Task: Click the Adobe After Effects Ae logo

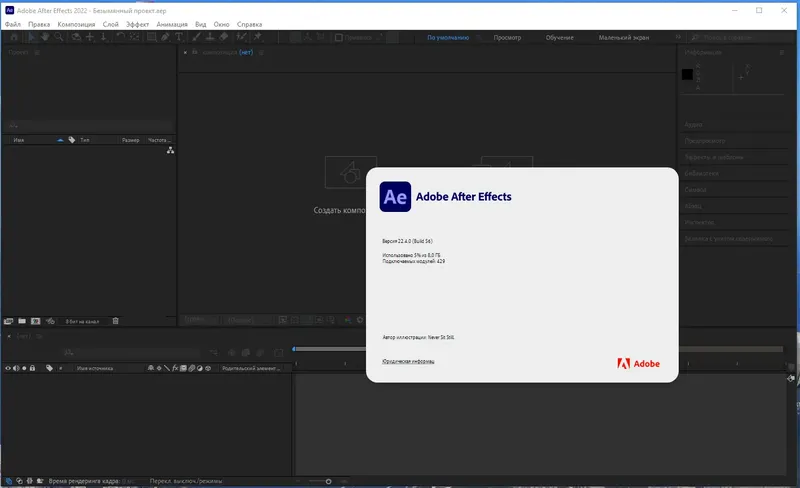Action: point(395,197)
